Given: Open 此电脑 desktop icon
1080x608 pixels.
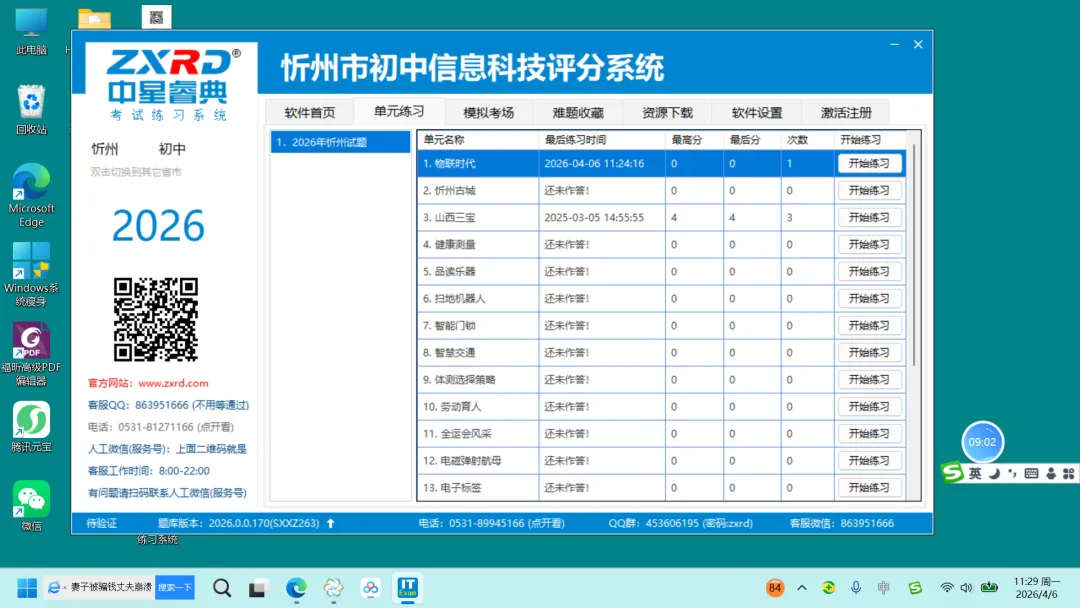Looking at the screenshot, I should point(31,31).
